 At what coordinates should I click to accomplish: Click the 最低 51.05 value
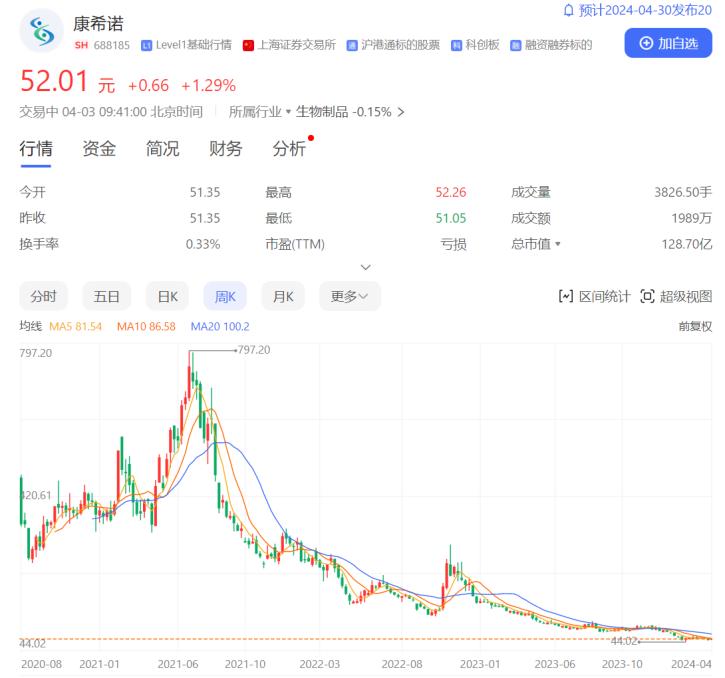coord(451,218)
